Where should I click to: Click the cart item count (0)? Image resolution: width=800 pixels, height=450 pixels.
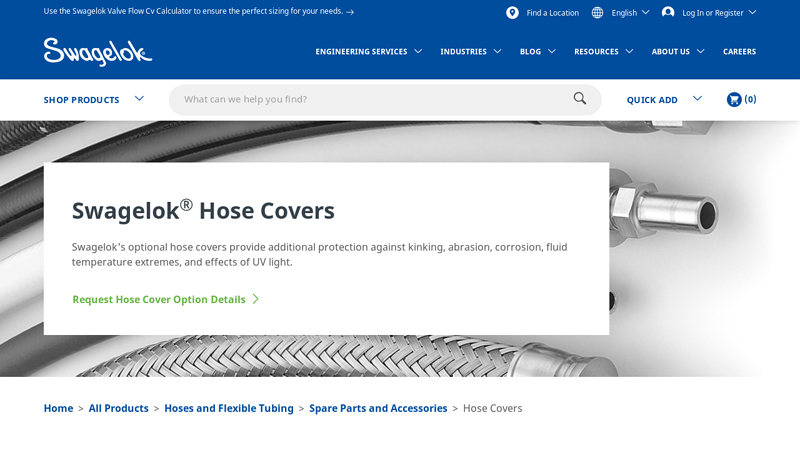(x=750, y=99)
